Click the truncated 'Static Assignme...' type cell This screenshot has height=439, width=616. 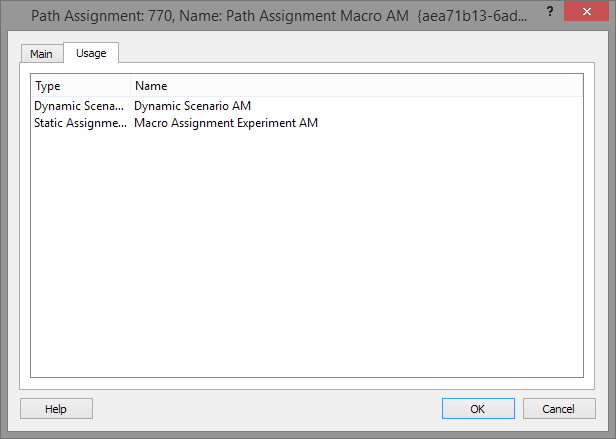tap(79, 123)
